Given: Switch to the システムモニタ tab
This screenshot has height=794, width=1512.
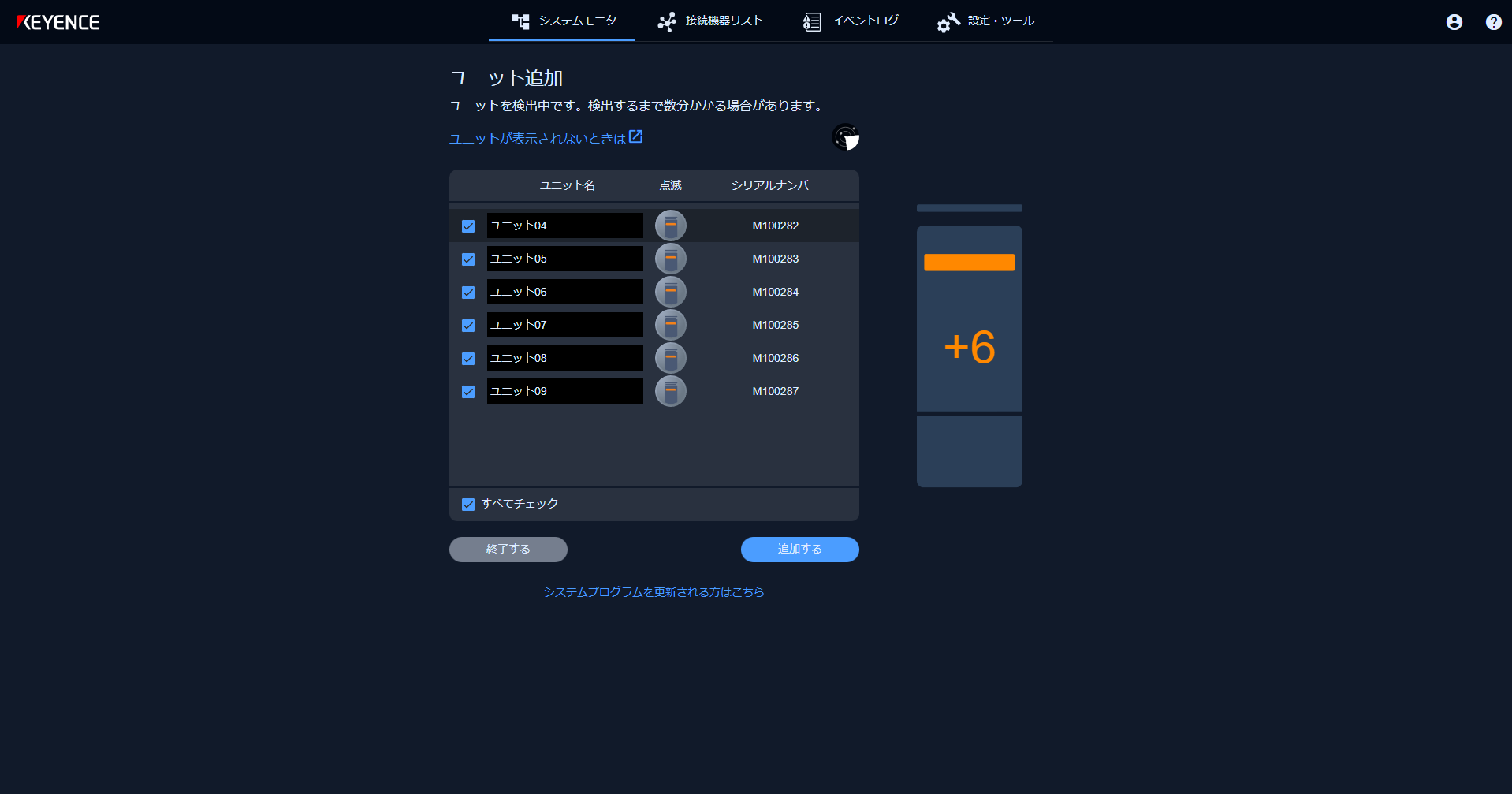Looking at the screenshot, I should [x=563, y=21].
